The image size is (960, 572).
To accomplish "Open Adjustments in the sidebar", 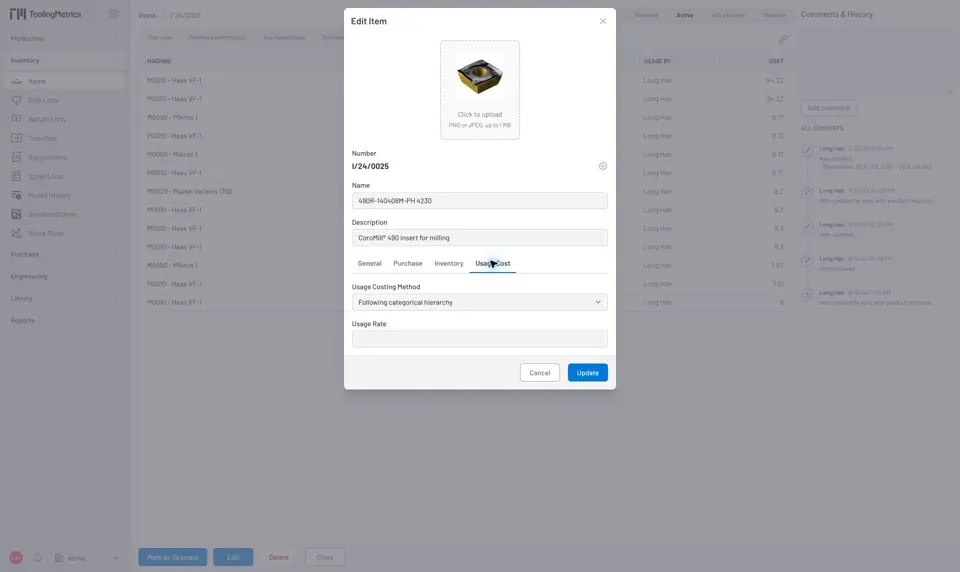I will click(x=64, y=157).
